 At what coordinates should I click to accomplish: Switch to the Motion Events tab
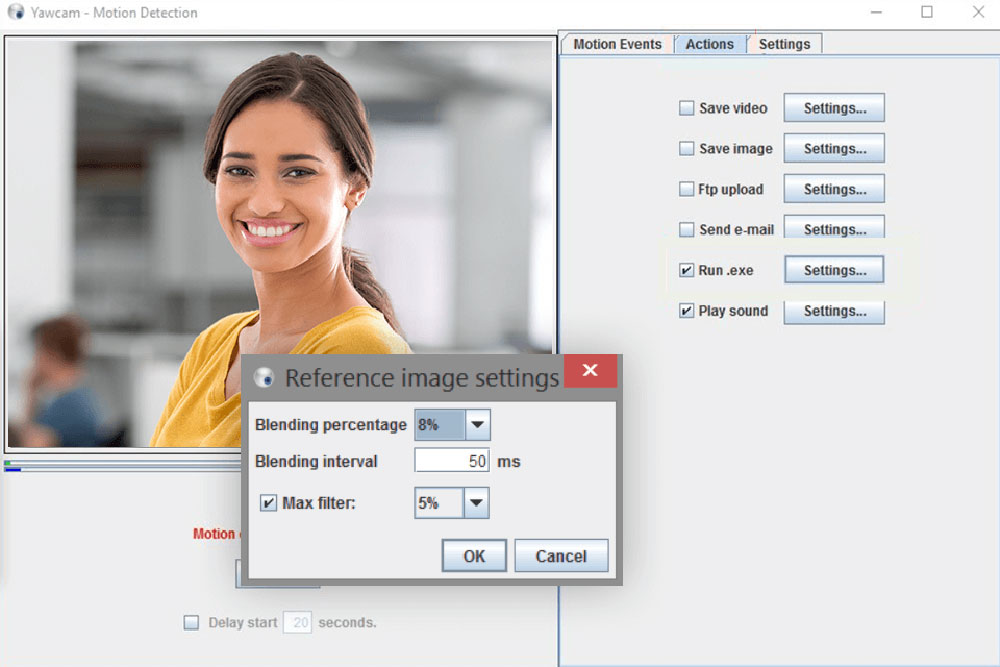tap(616, 44)
